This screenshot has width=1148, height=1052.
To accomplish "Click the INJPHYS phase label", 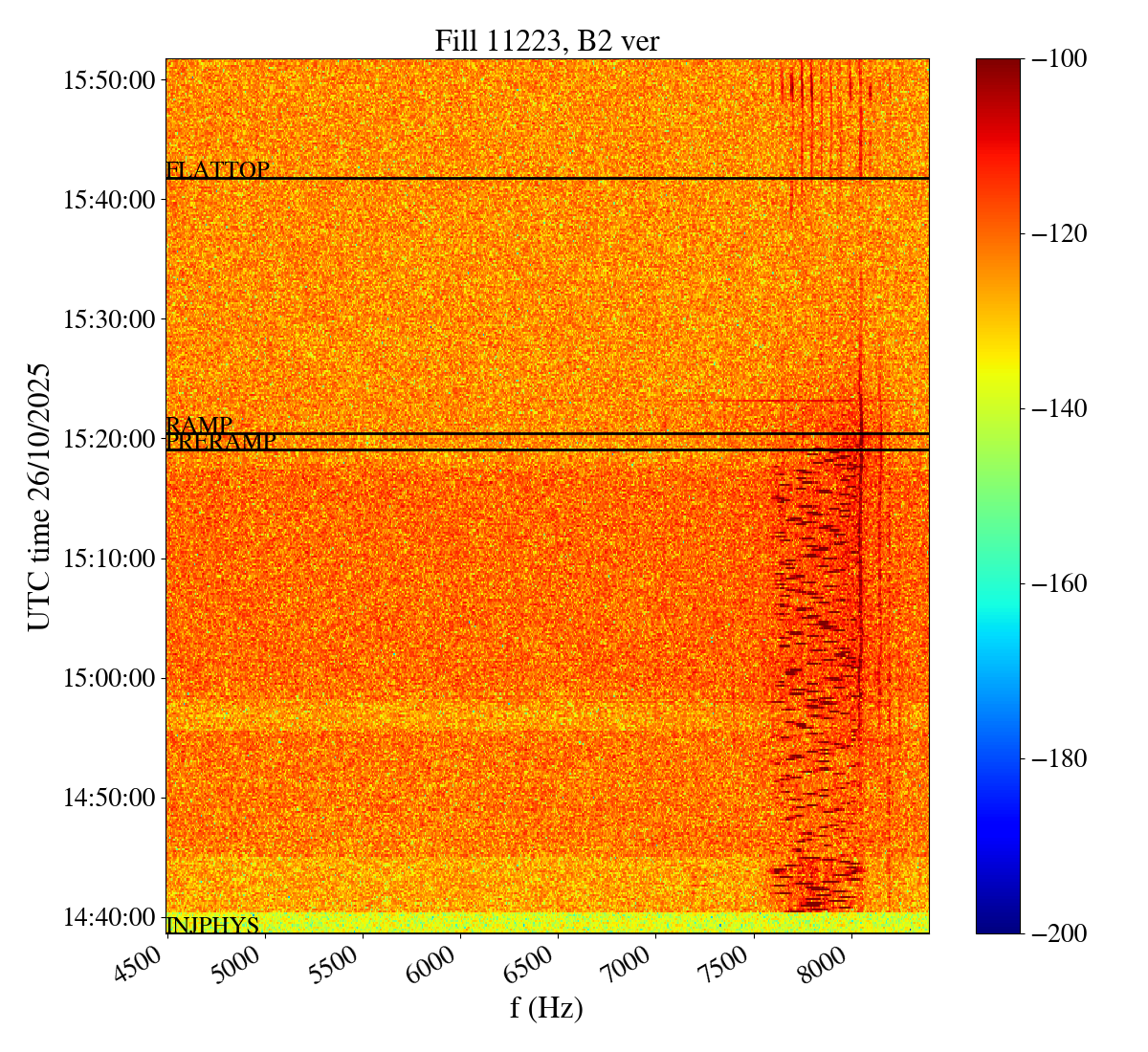I will tap(212, 925).
